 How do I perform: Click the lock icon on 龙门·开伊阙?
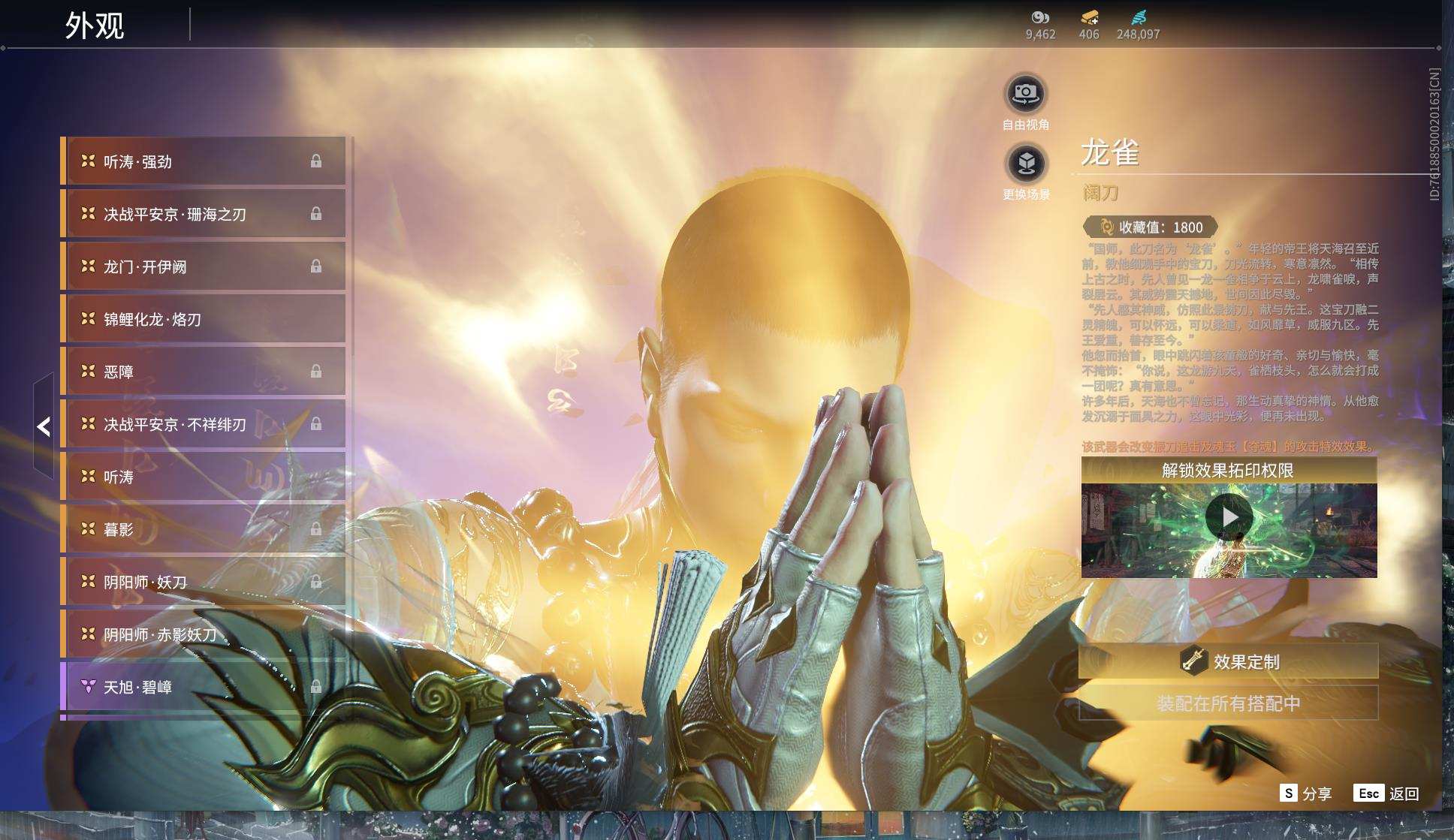[316, 266]
